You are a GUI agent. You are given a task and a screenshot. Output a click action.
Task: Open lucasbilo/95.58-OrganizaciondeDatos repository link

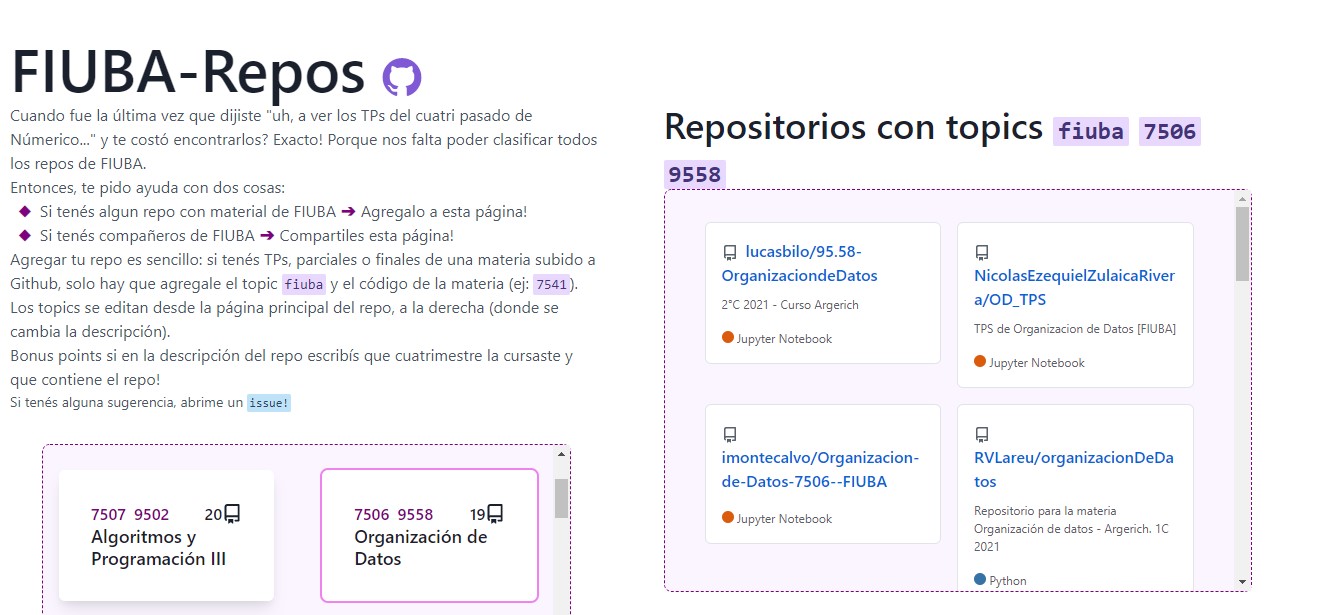pyautogui.click(x=799, y=264)
